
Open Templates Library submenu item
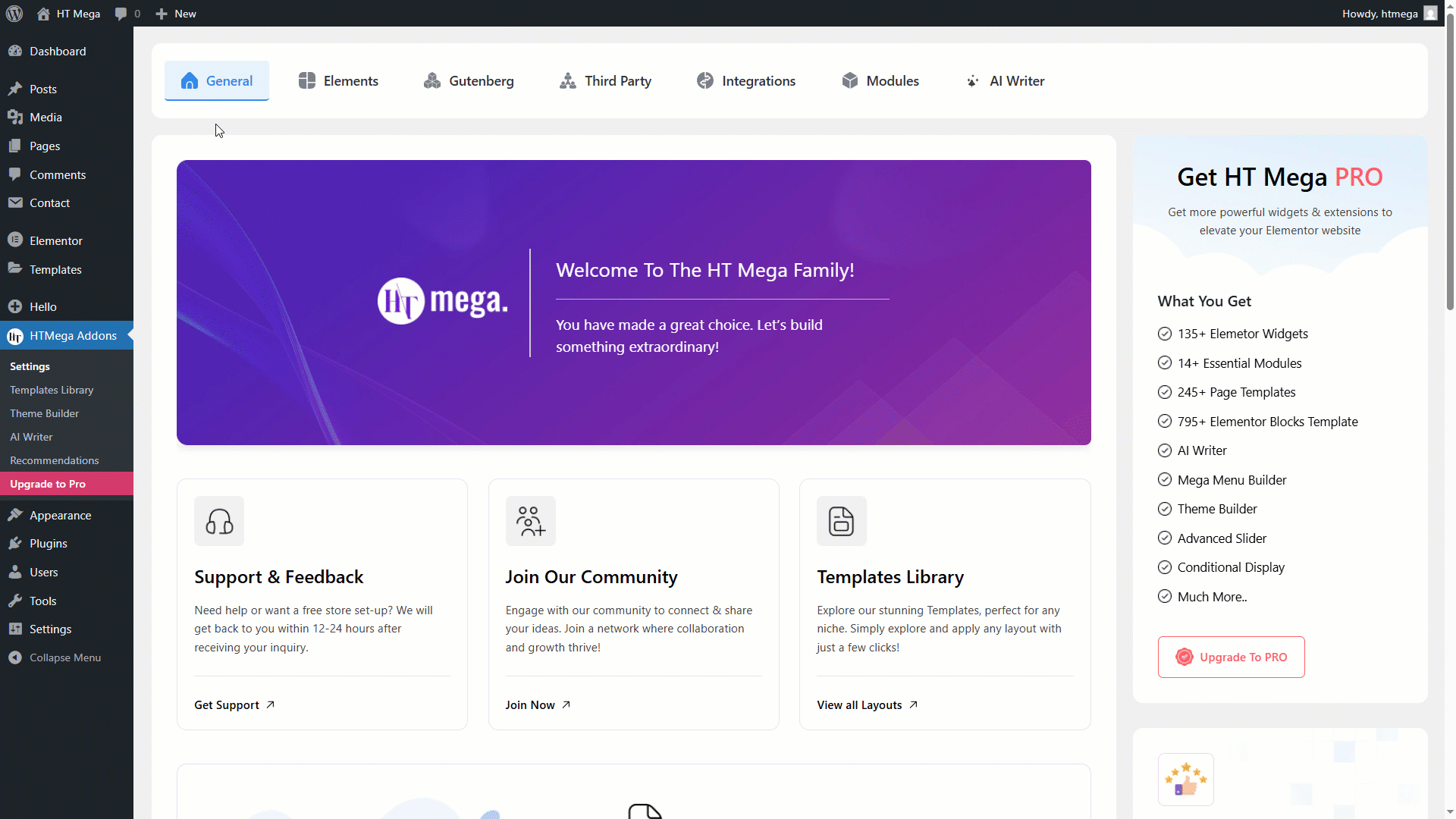pyautogui.click(x=52, y=390)
